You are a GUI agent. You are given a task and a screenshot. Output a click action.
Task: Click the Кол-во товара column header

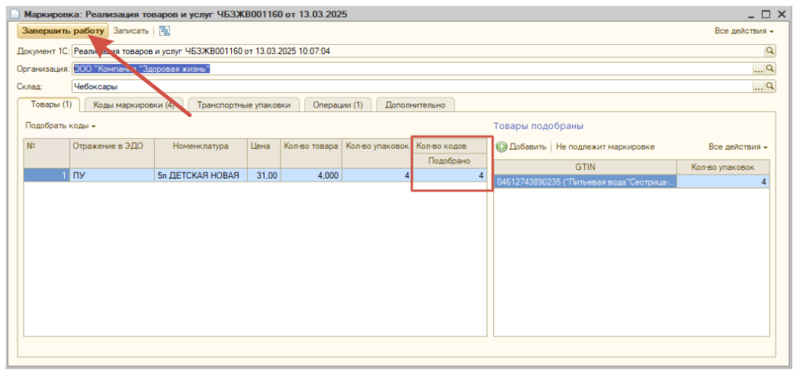coord(311,153)
